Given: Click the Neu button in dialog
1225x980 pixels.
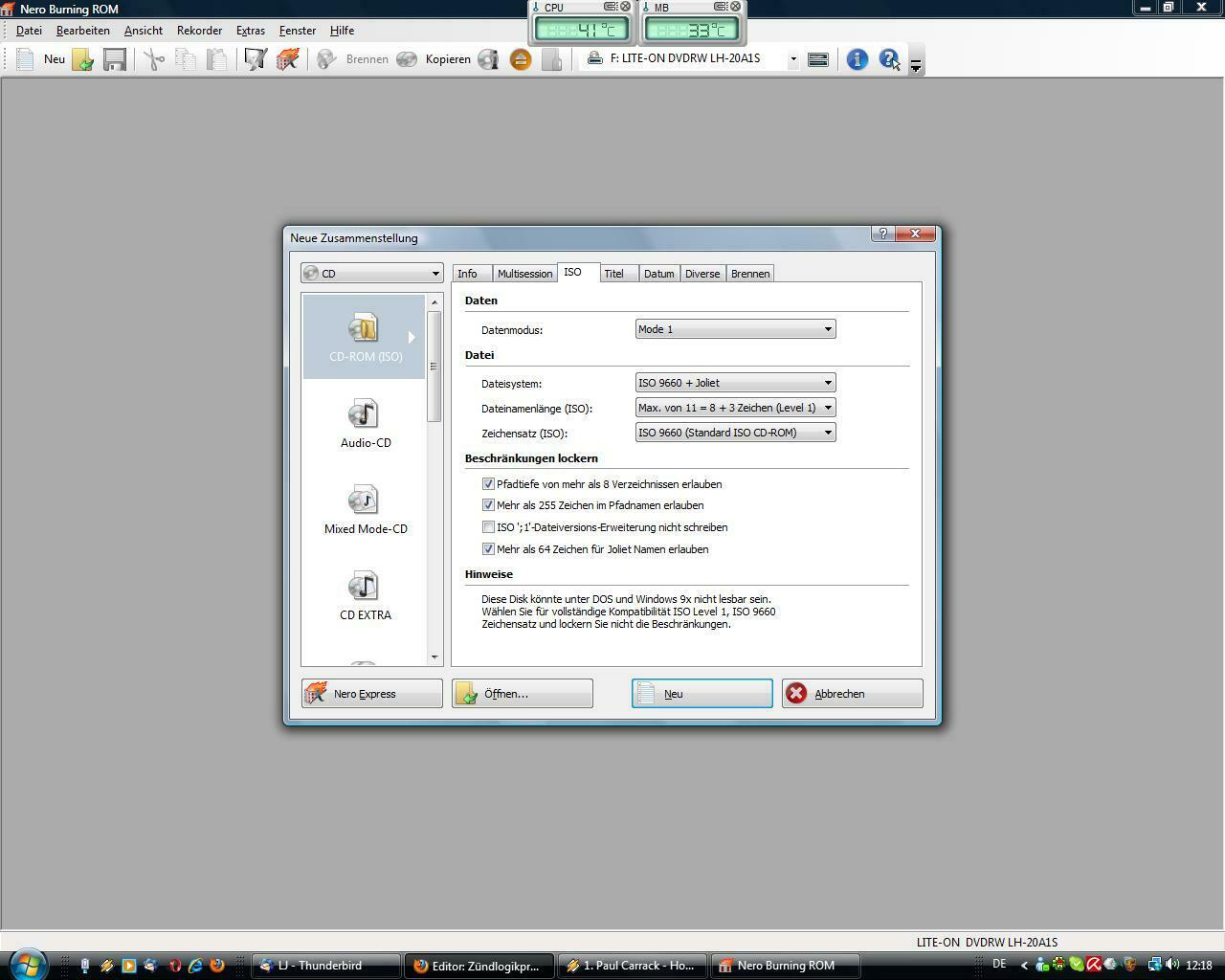Looking at the screenshot, I should click(x=702, y=694).
